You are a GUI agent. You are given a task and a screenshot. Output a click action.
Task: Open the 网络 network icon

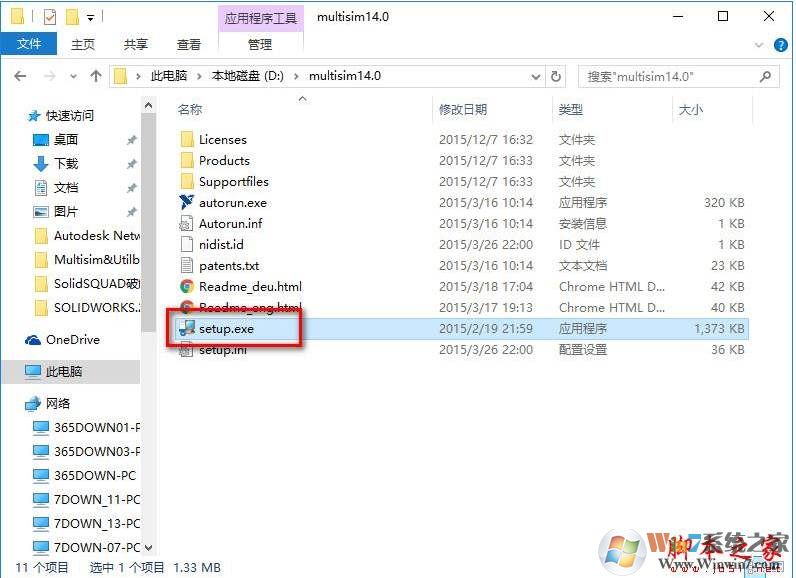pyautogui.click(x=33, y=403)
